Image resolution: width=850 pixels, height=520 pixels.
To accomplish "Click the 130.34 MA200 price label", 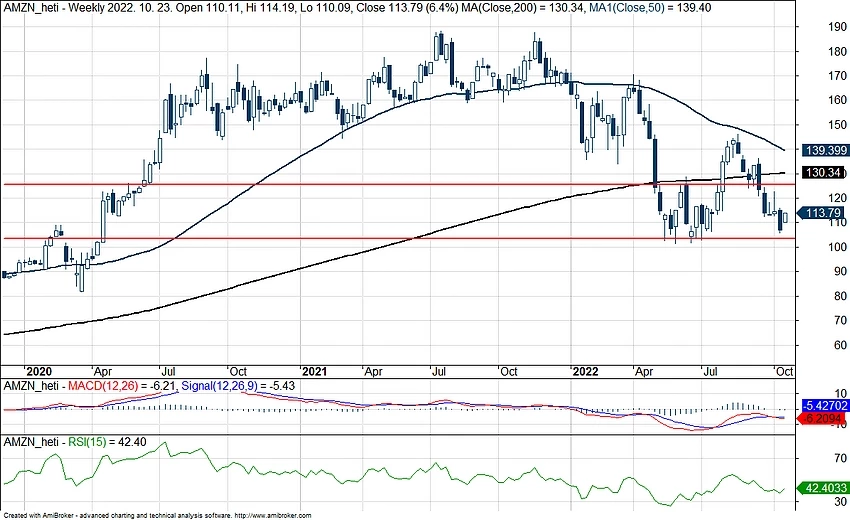I will pos(823,173).
